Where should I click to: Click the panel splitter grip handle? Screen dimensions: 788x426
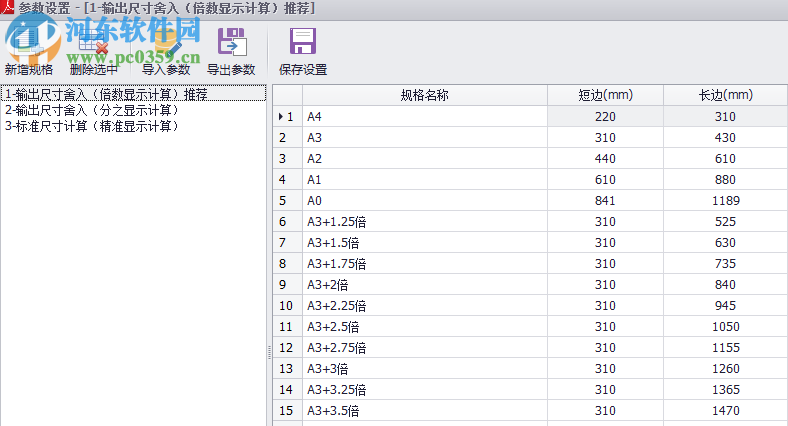click(x=269, y=352)
